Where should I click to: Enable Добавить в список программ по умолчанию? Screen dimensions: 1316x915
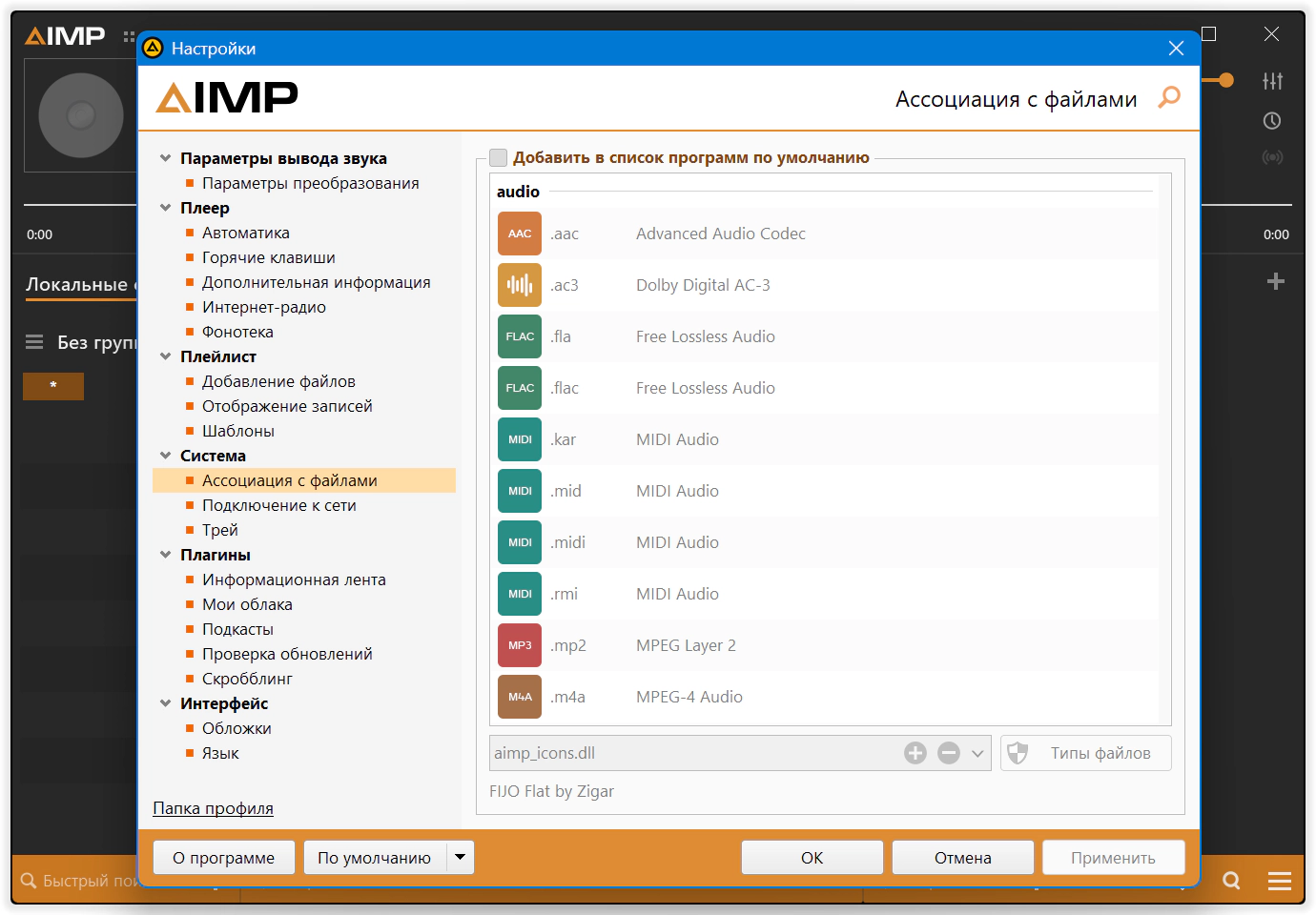point(498,158)
